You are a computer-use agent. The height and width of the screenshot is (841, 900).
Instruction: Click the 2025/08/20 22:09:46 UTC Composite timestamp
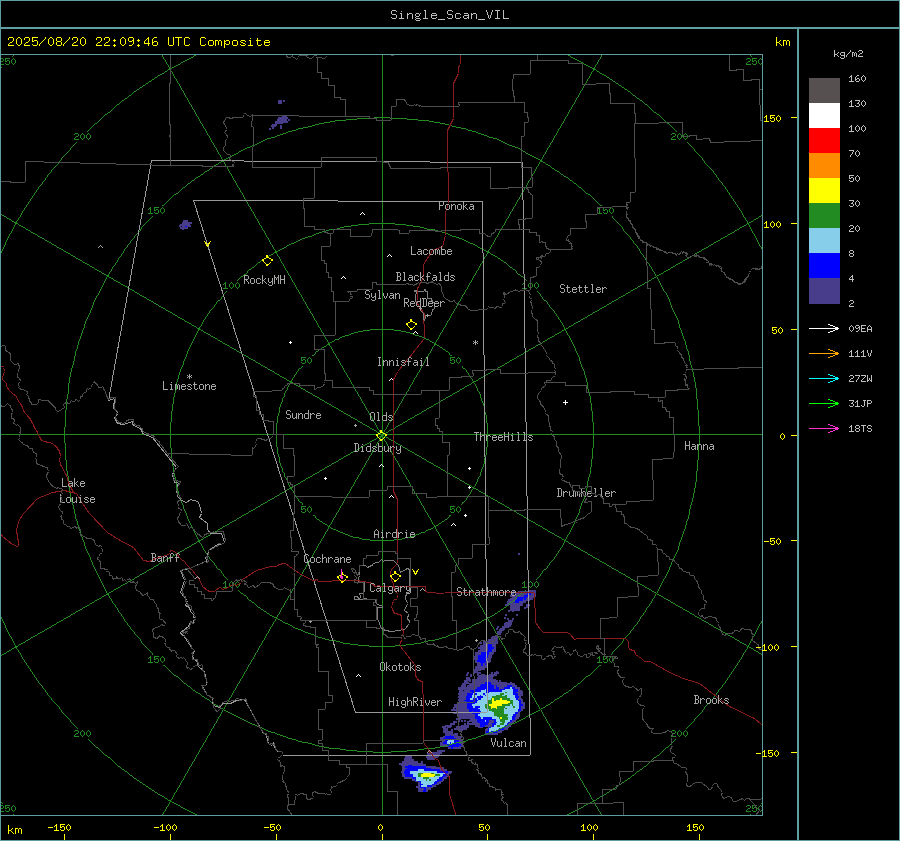coord(138,42)
